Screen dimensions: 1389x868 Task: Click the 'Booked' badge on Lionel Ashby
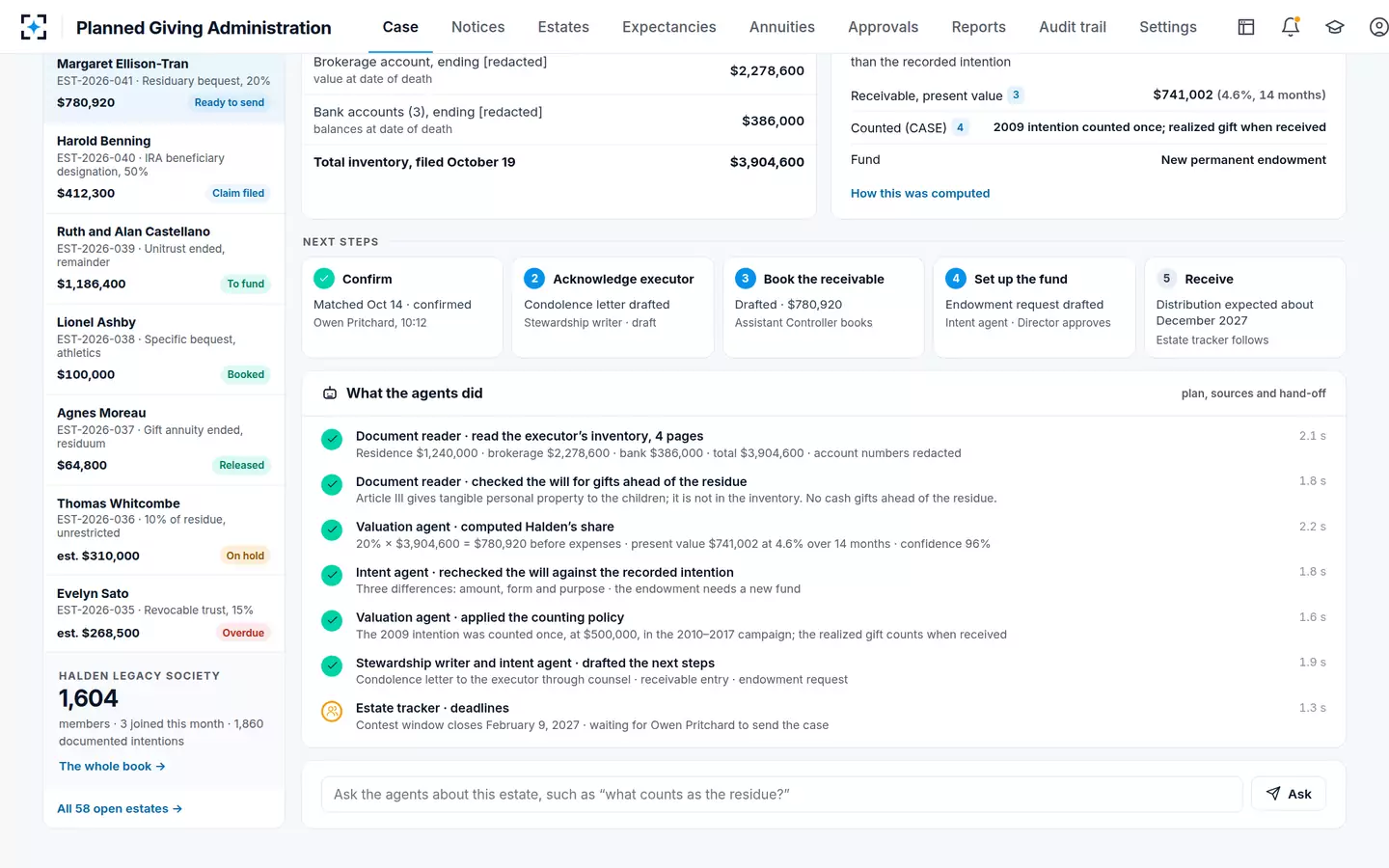point(246,374)
